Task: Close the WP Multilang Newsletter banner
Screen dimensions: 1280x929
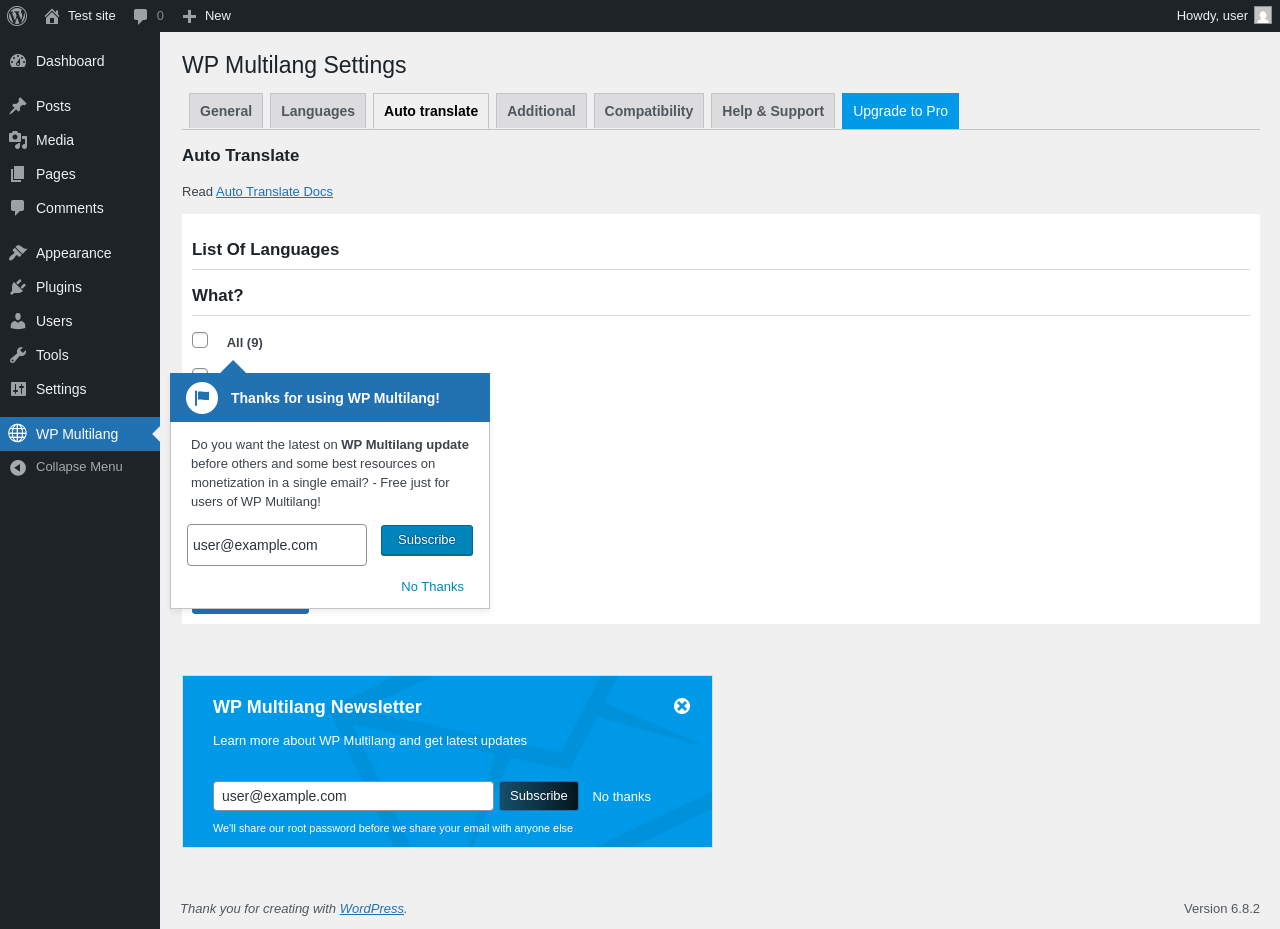Action: [682, 706]
